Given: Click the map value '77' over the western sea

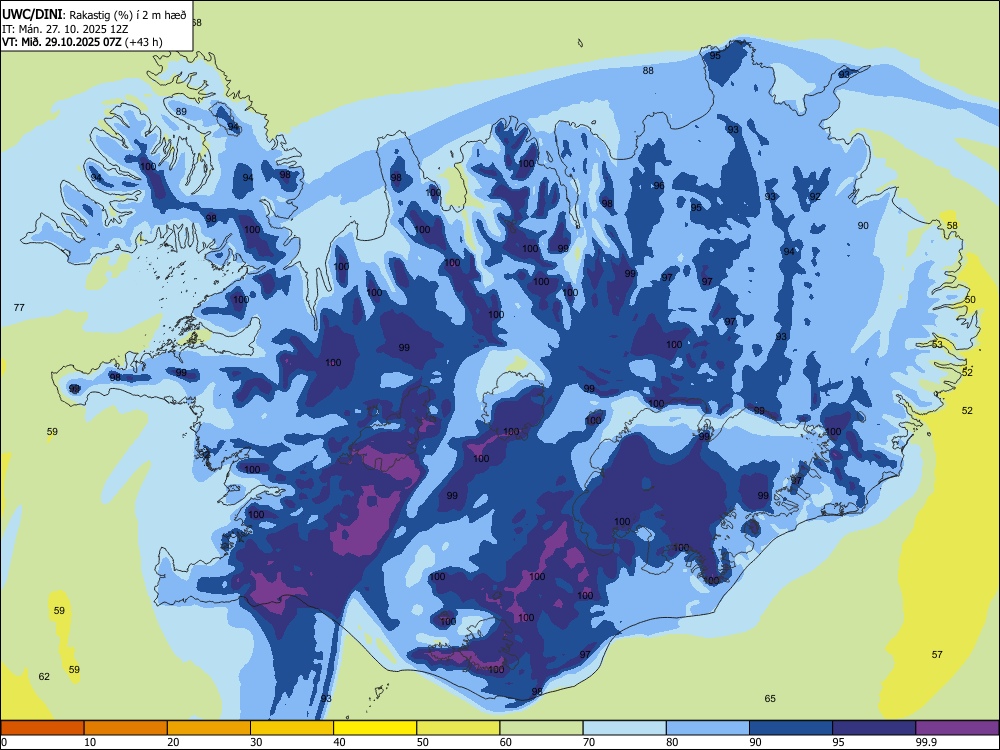Looking at the screenshot, I should pos(19,307).
